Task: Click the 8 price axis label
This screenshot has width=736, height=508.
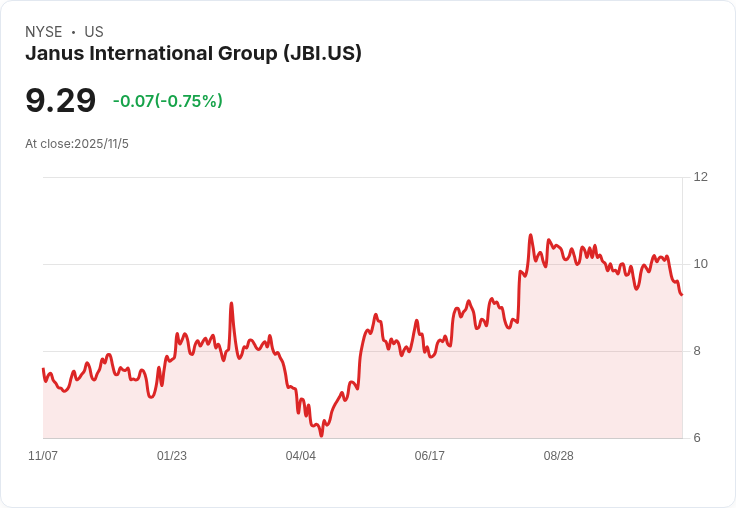Action: tap(697, 351)
